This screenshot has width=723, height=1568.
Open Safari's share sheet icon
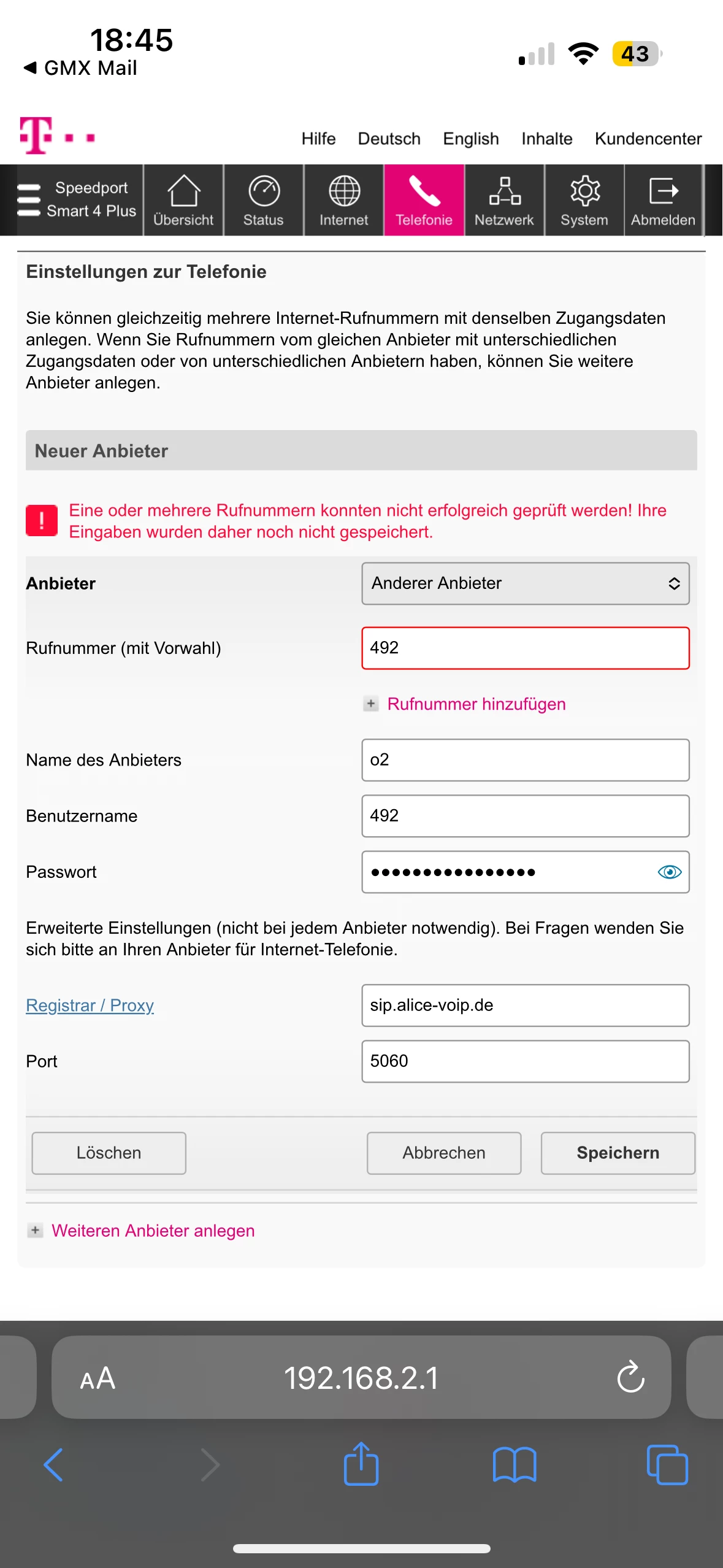point(361,1464)
